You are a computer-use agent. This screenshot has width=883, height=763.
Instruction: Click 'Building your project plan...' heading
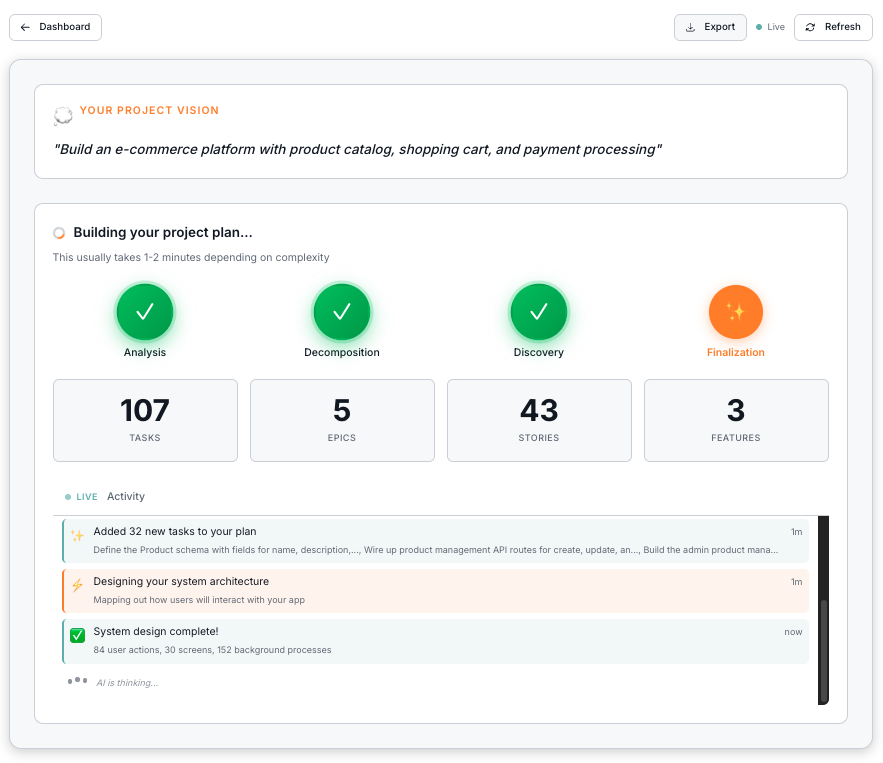(x=163, y=233)
